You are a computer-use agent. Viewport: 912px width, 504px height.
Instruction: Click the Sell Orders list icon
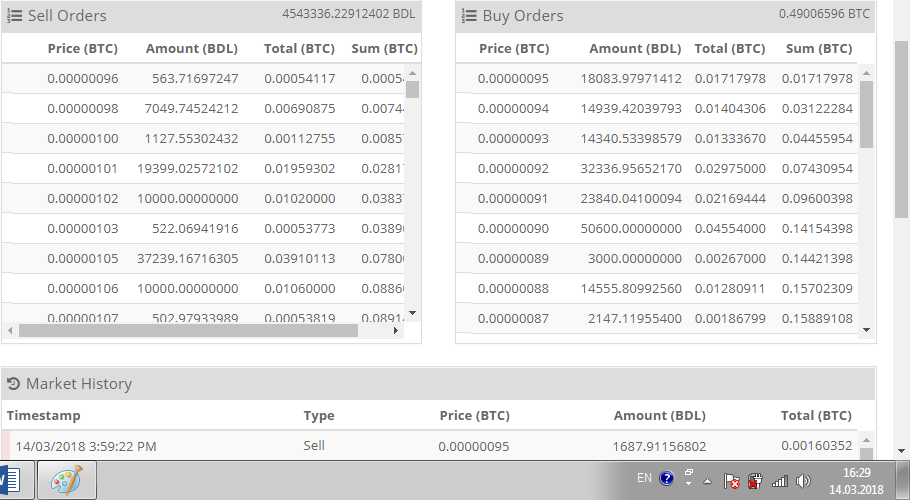[15, 16]
